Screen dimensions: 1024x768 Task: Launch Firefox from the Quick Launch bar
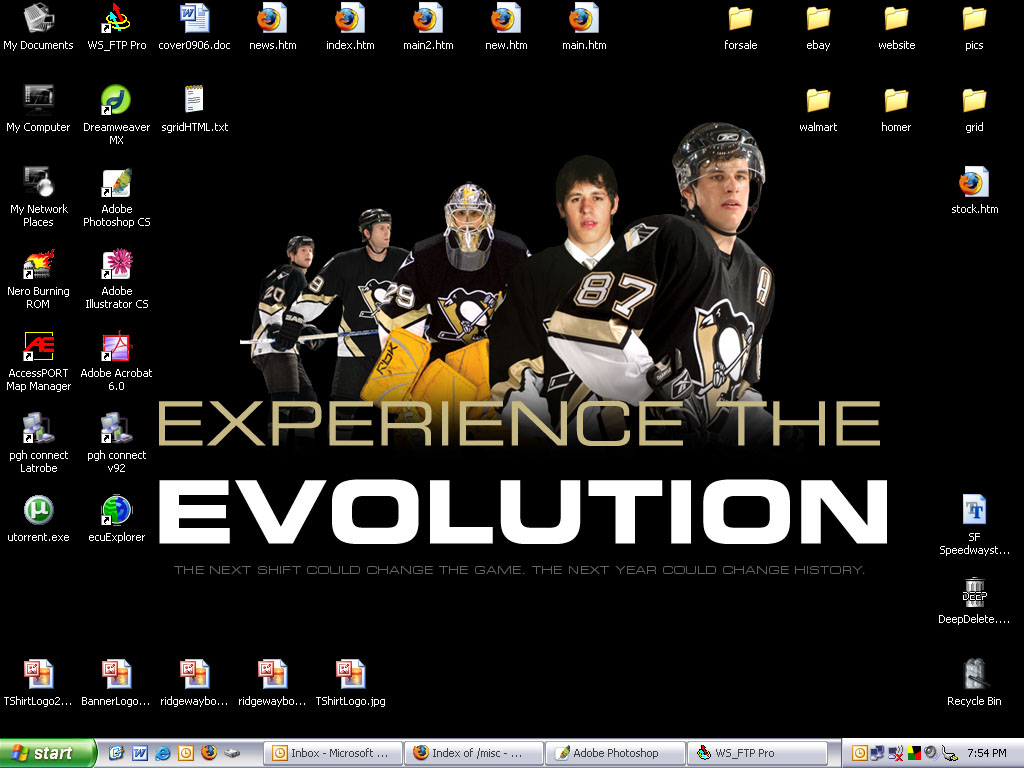(x=209, y=752)
